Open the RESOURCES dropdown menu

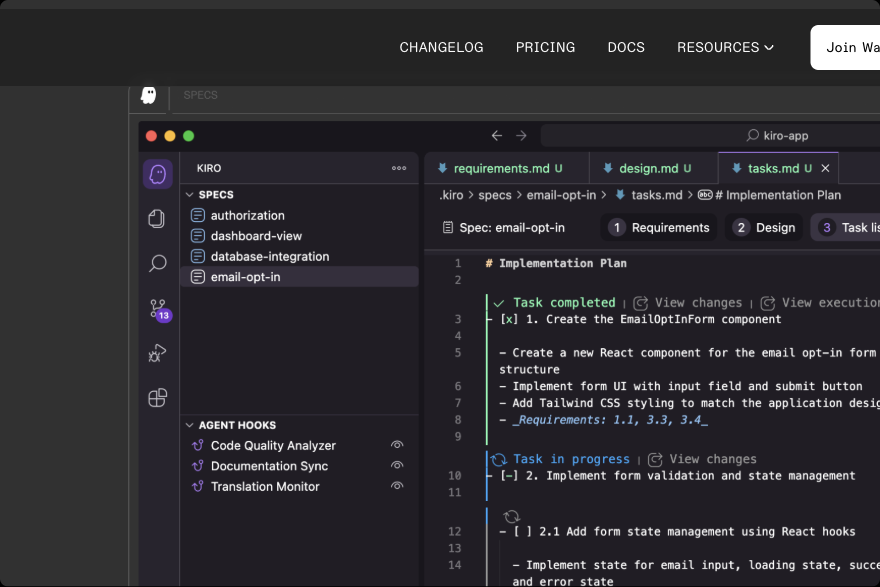point(725,47)
